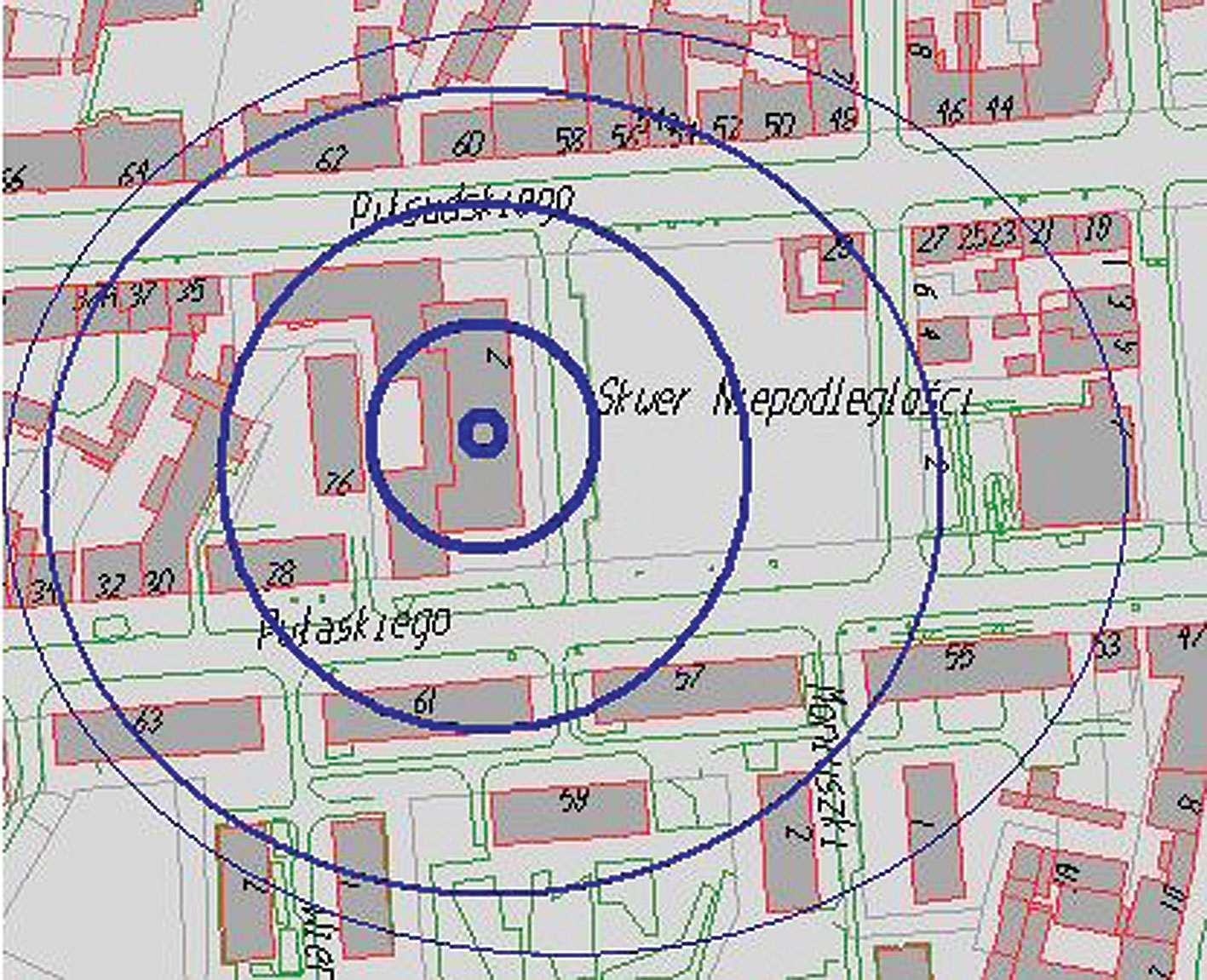This screenshot has height=980, width=1207.
Task: Click building number 60
Action: click(468, 144)
